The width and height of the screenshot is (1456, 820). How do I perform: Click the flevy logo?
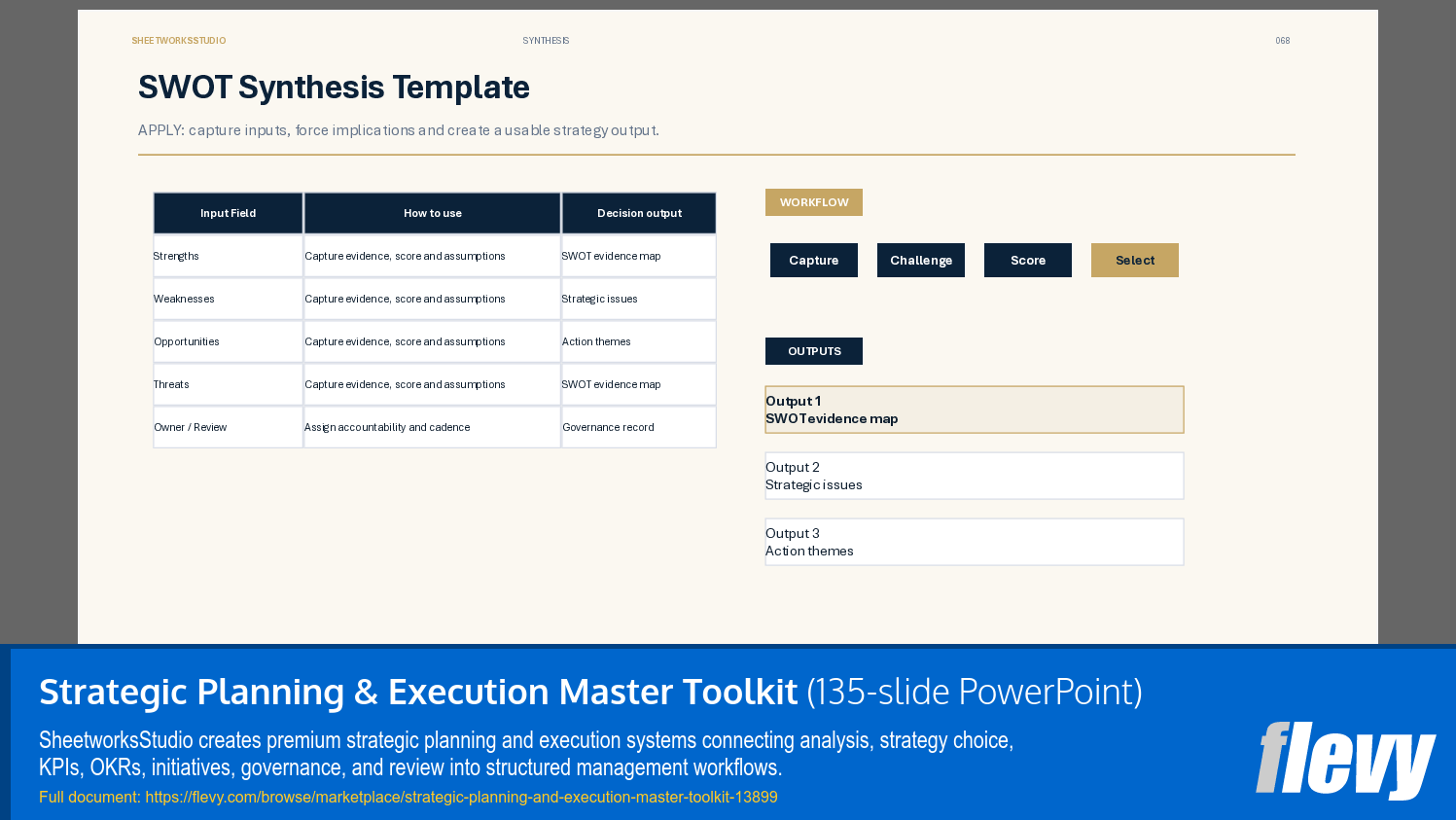coord(1345,760)
